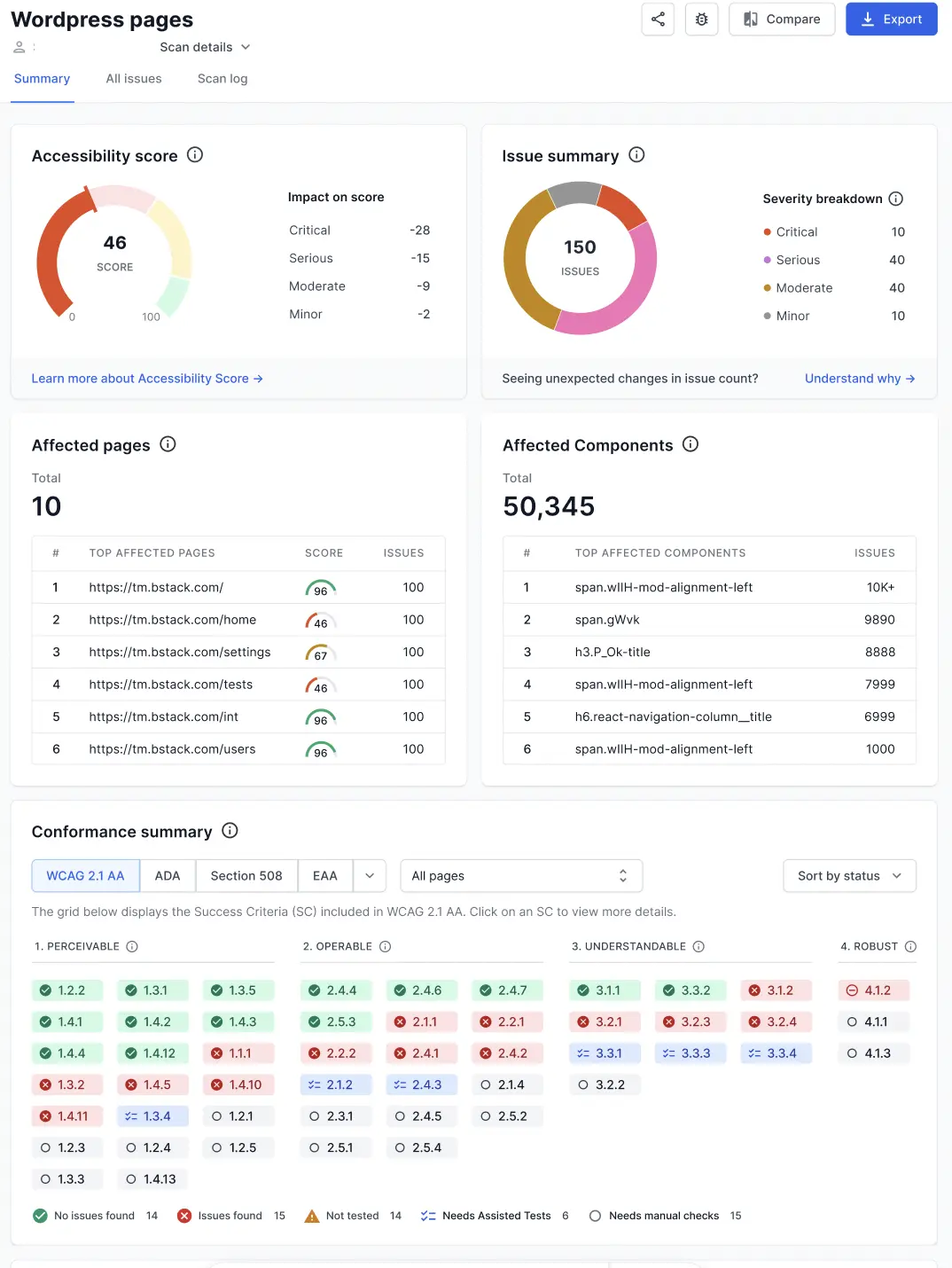Click the share icon button
This screenshot has width=952, height=1268.
coord(658,20)
